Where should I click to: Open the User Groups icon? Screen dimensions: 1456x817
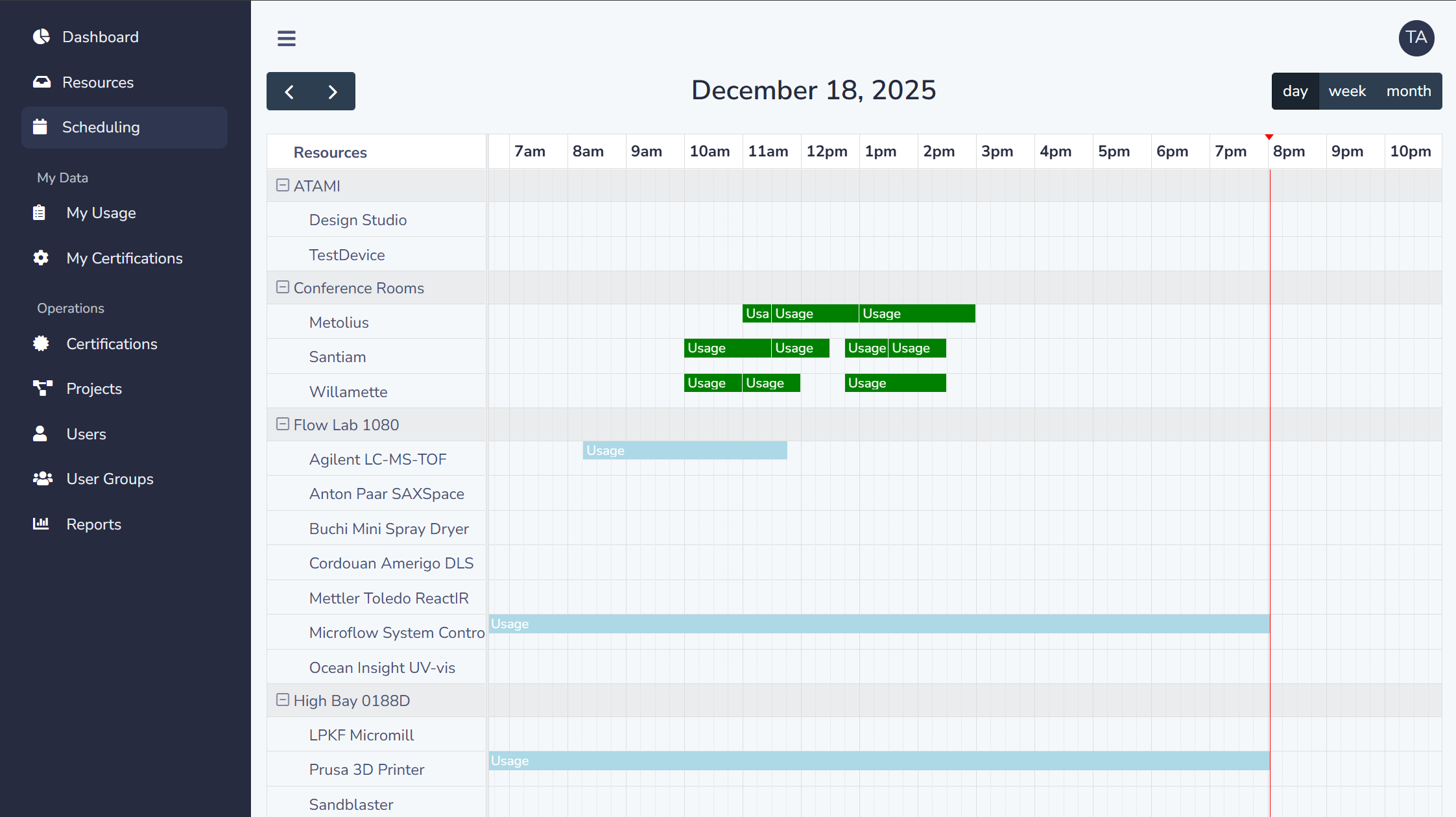click(42, 478)
